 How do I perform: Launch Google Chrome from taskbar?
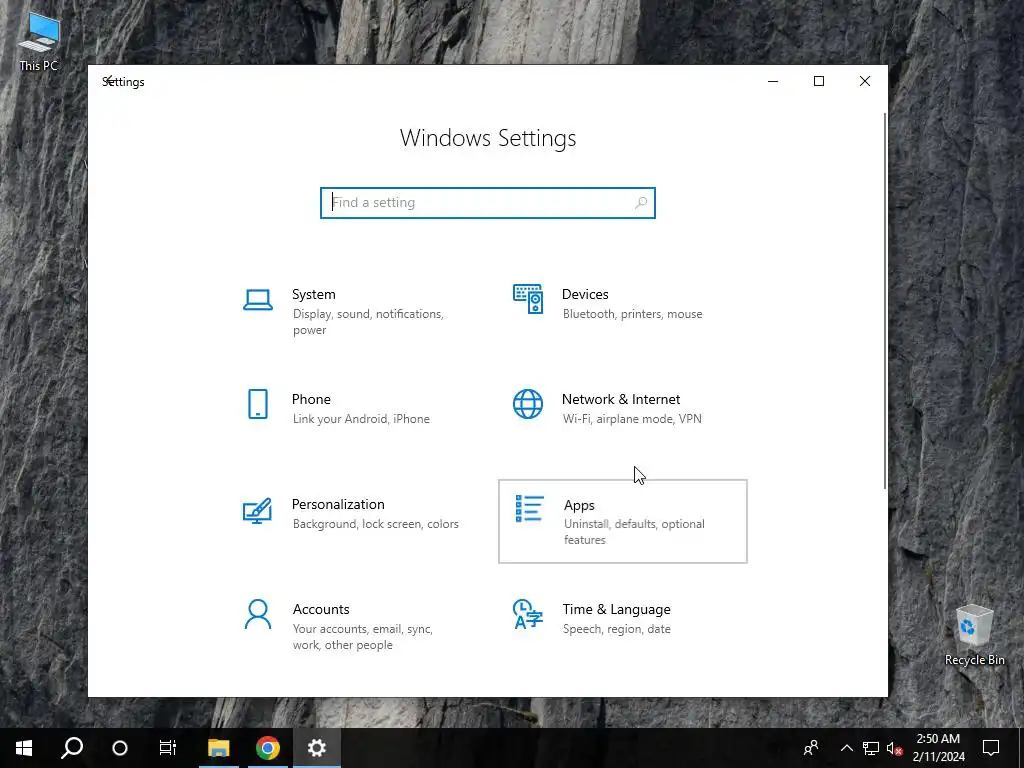pos(268,748)
